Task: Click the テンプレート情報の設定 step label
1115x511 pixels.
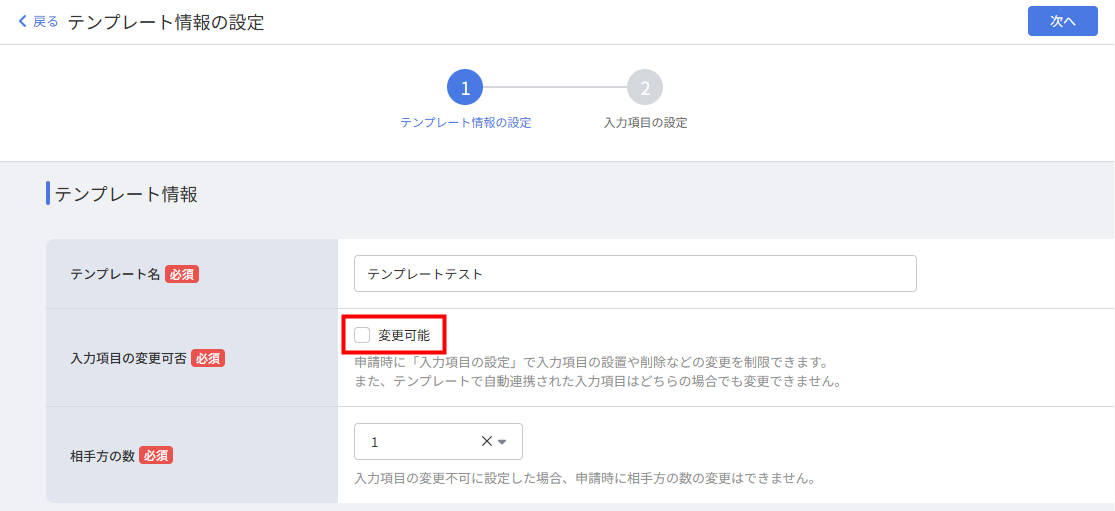Action: pyautogui.click(x=465, y=123)
